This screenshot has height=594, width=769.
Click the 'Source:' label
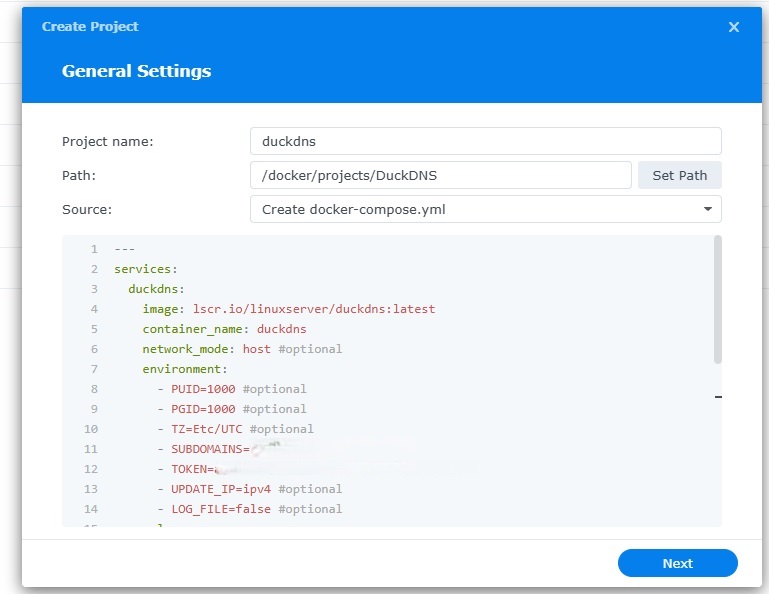87,209
